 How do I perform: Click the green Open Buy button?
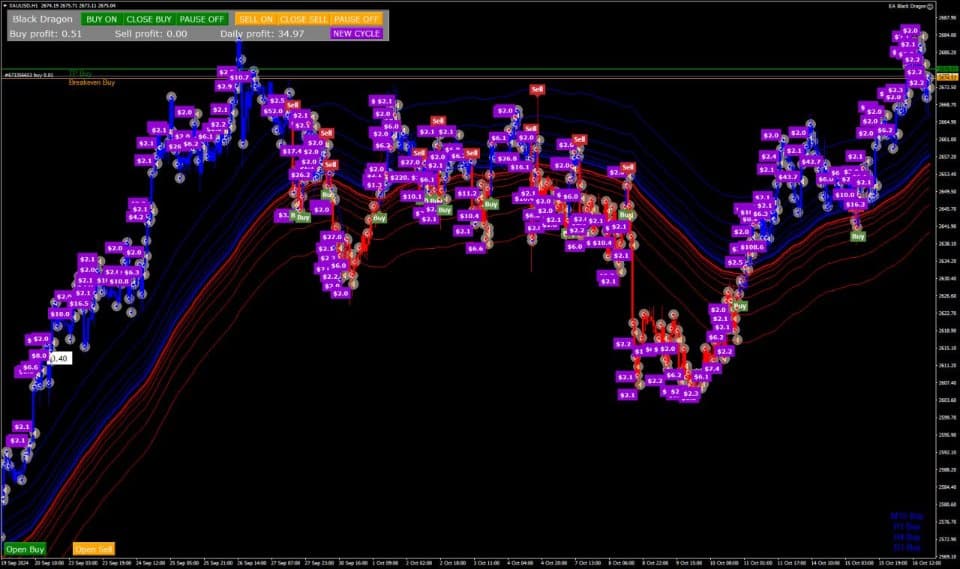click(x=25, y=549)
